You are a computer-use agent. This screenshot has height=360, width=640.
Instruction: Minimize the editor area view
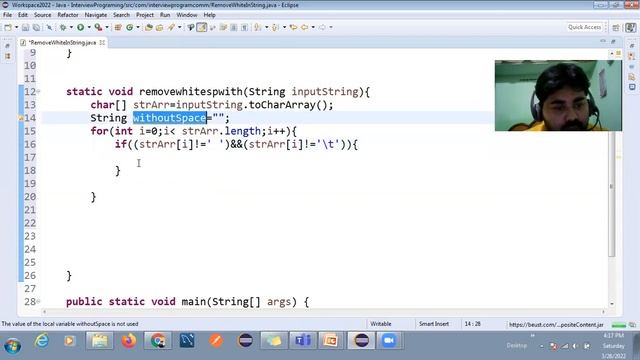point(603,41)
